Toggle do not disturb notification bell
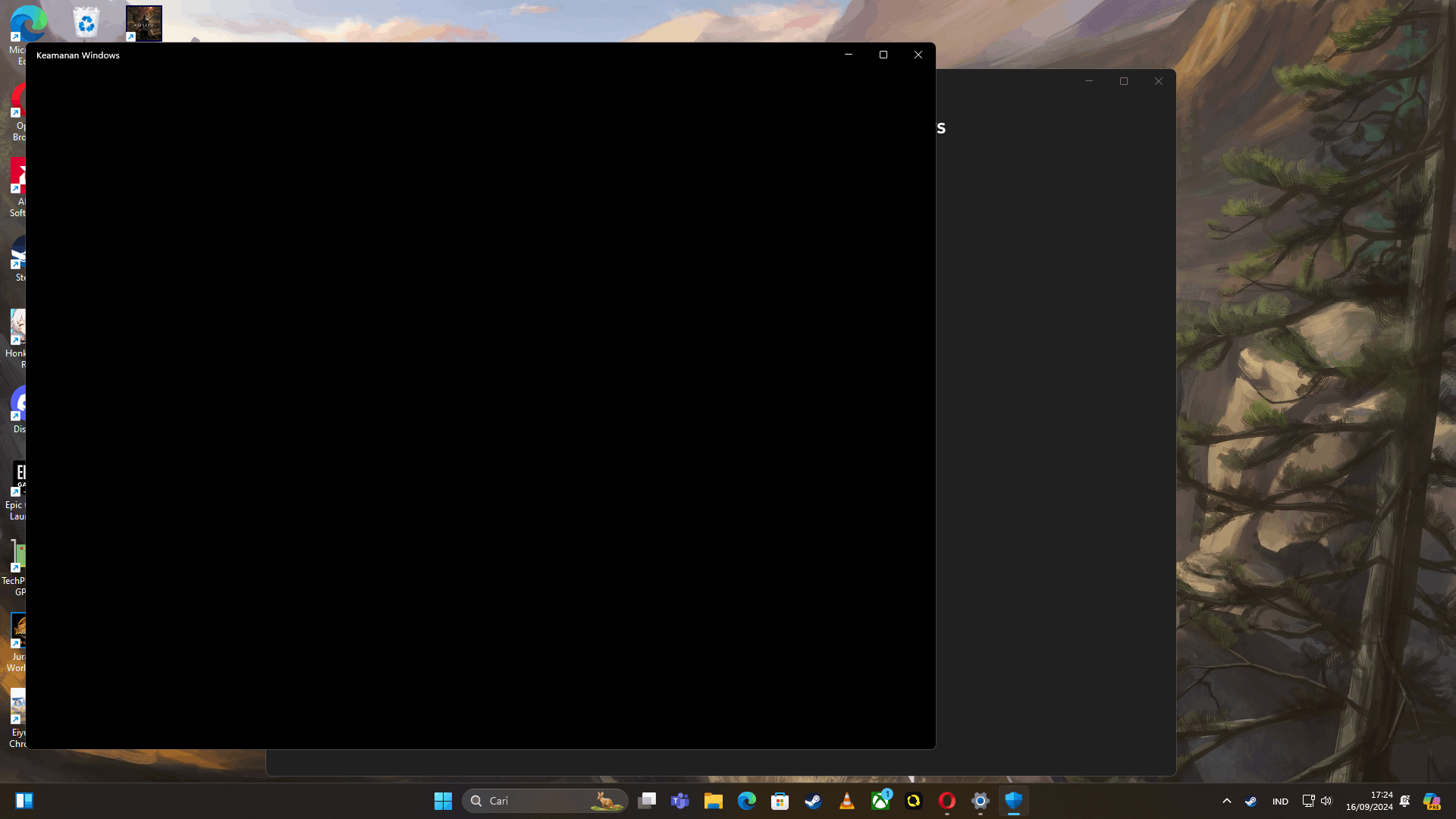 [1404, 801]
